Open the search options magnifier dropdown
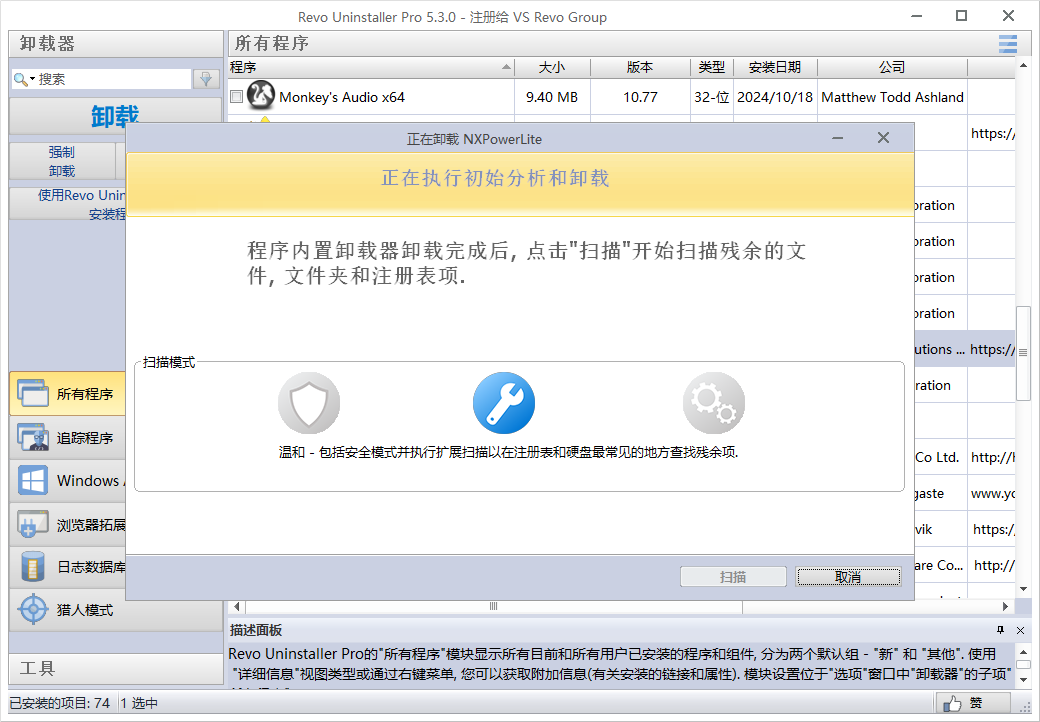 tap(24, 79)
